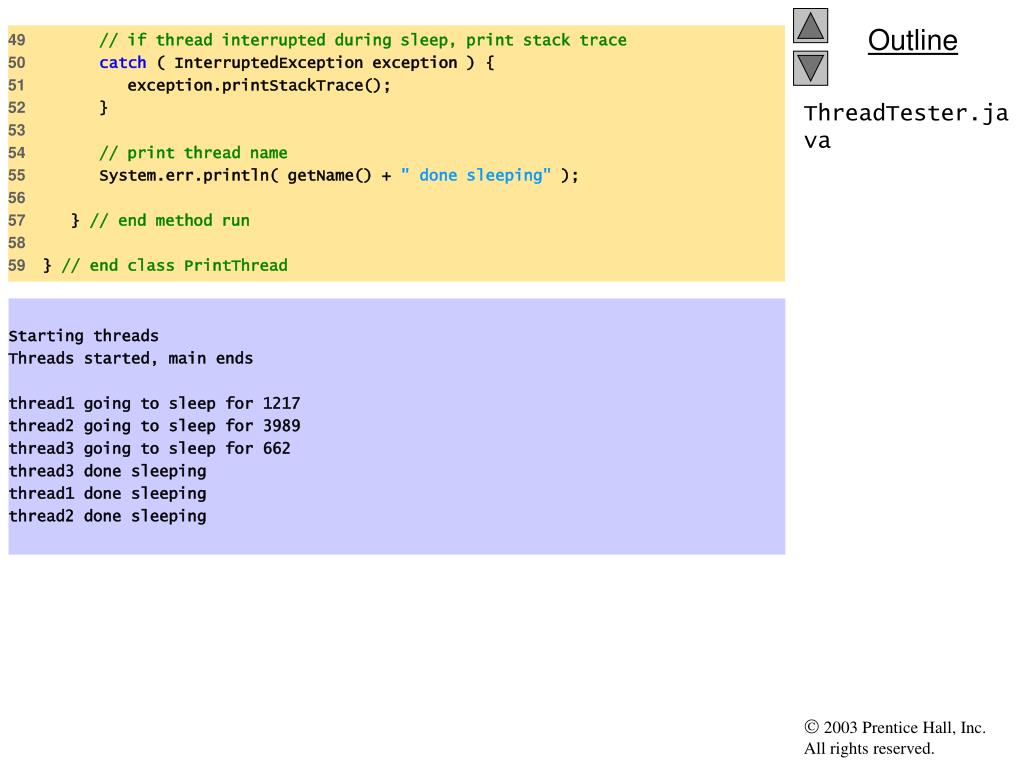This screenshot has height=768, width=1024.
Task: Click the ThreadTester.java file name label
Action: (905, 126)
